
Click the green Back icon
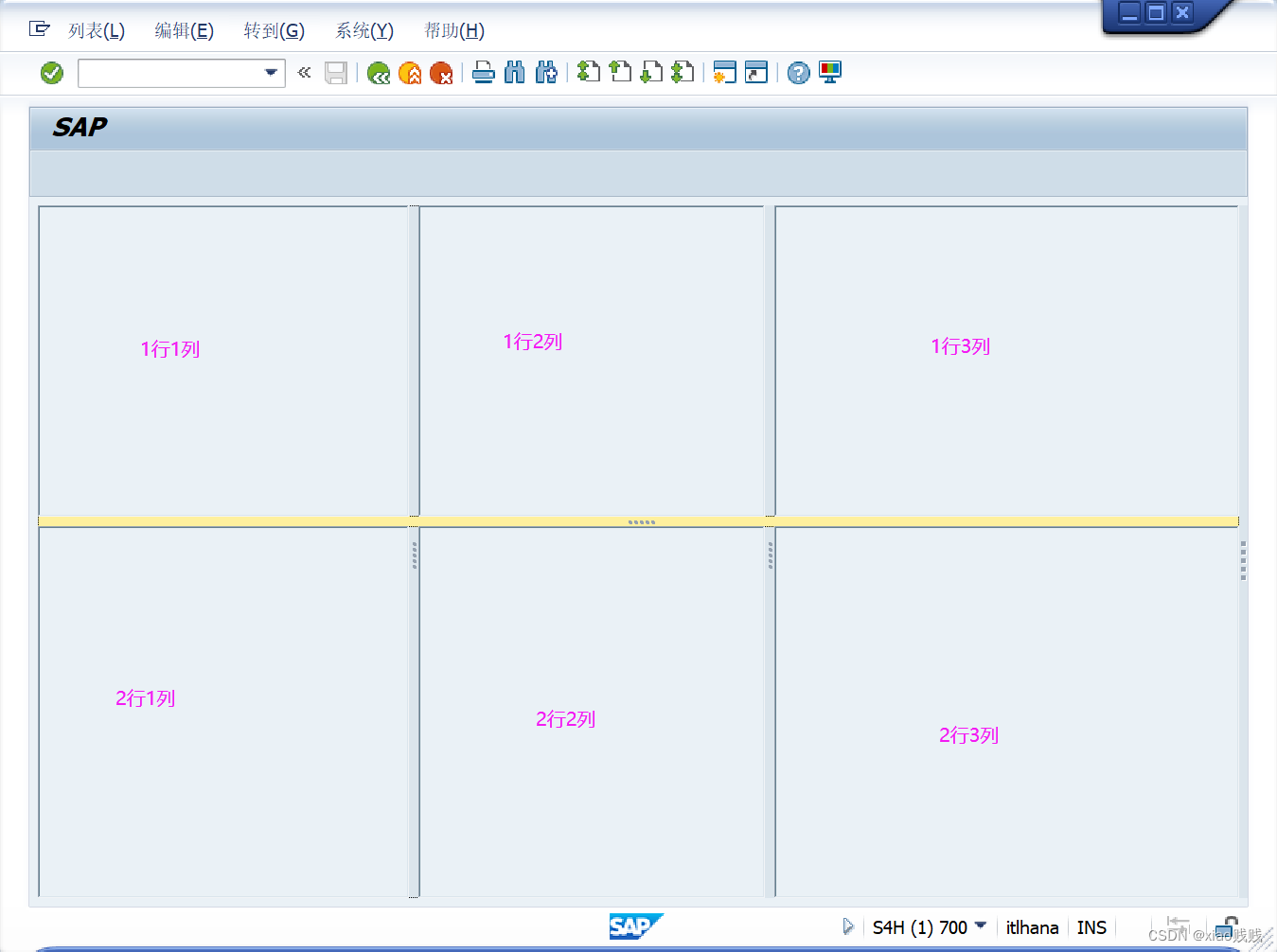(x=379, y=73)
